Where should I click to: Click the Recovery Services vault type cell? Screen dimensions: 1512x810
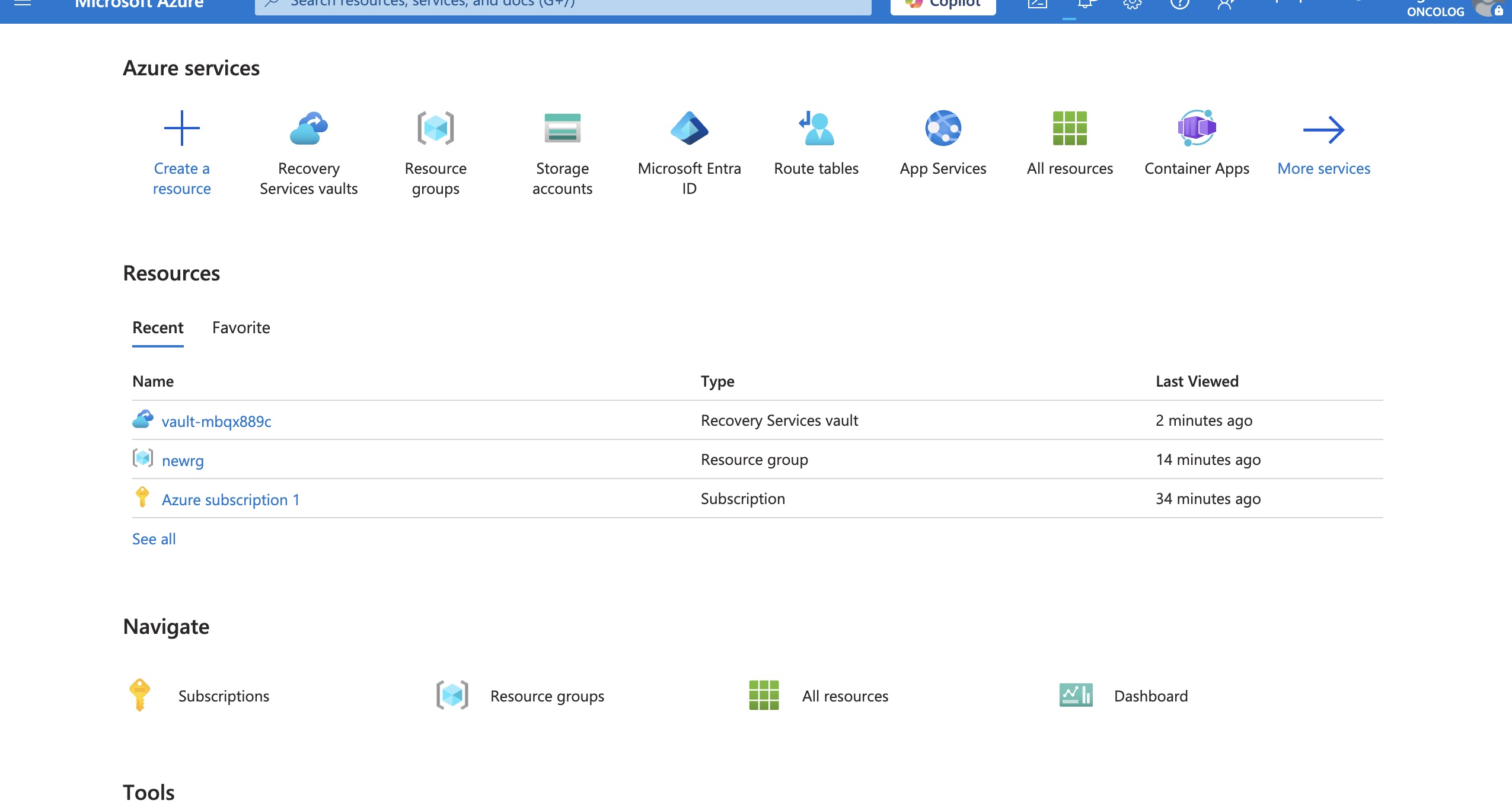pyautogui.click(x=779, y=420)
